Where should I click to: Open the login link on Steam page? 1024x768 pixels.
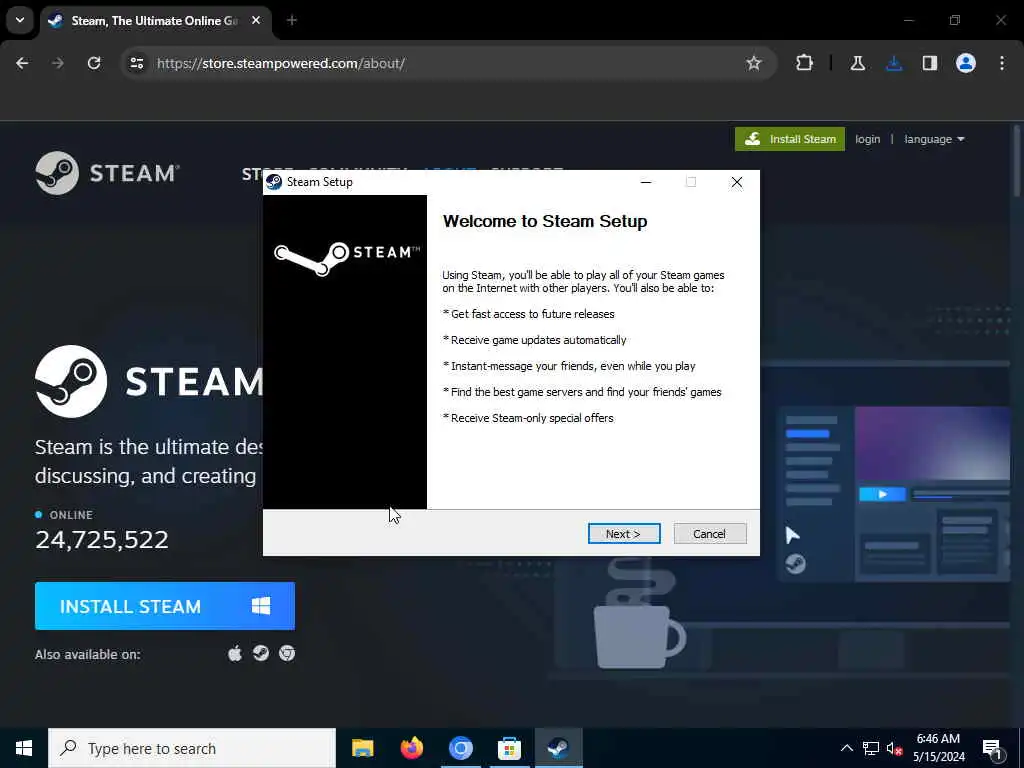pyautogui.click(x=867, y=139)
